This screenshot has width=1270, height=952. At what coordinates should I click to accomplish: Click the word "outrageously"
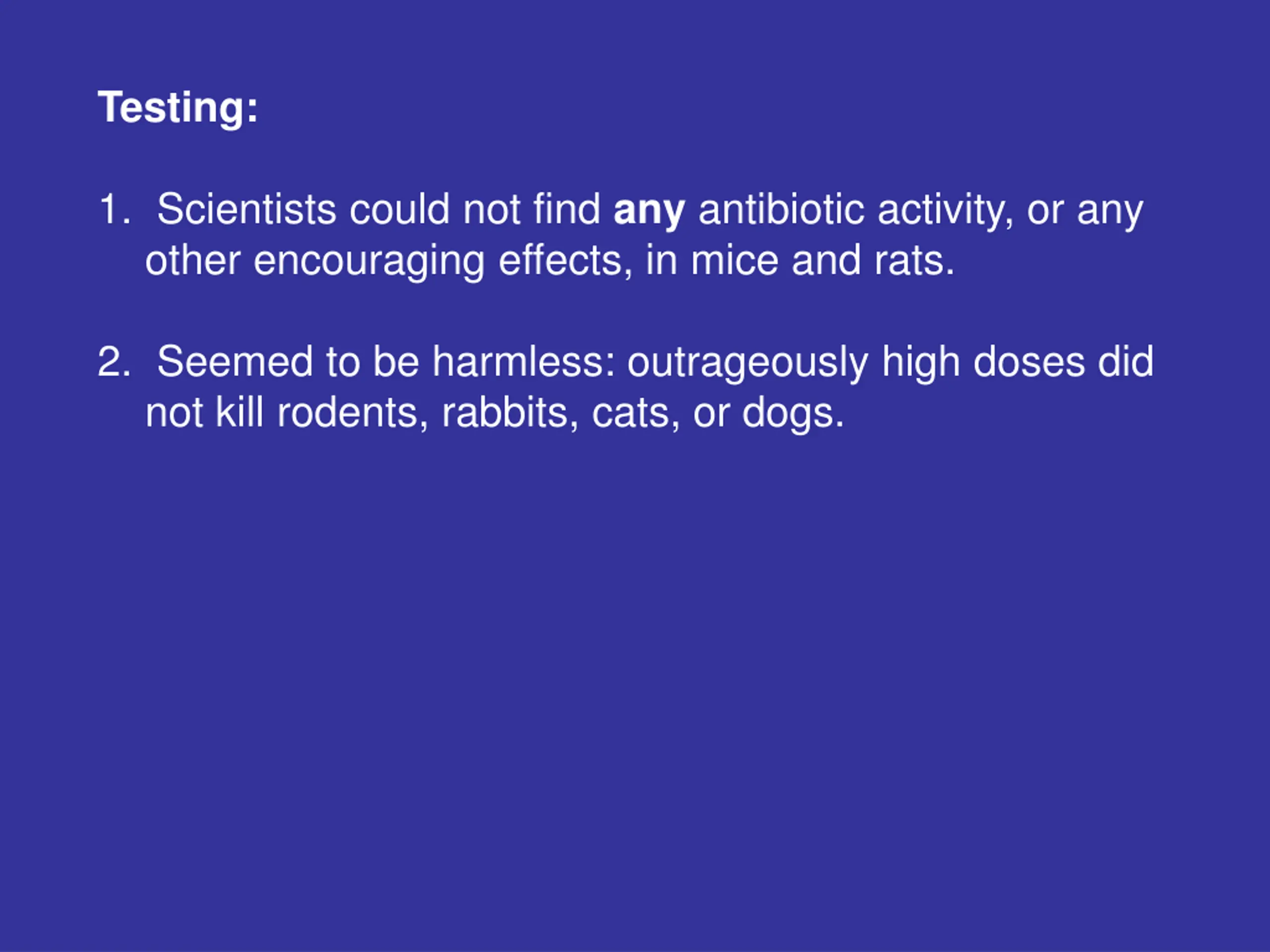tap(748, 364)
